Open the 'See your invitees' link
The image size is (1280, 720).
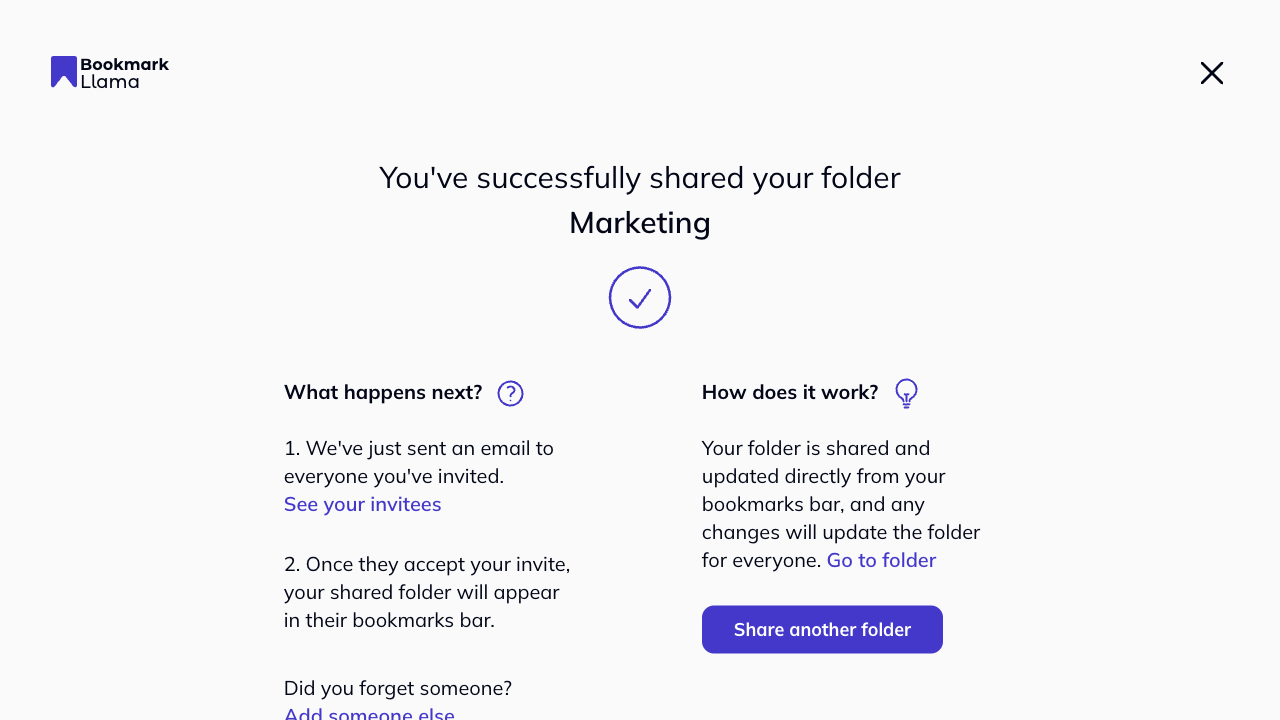click(x=362, y=504)
